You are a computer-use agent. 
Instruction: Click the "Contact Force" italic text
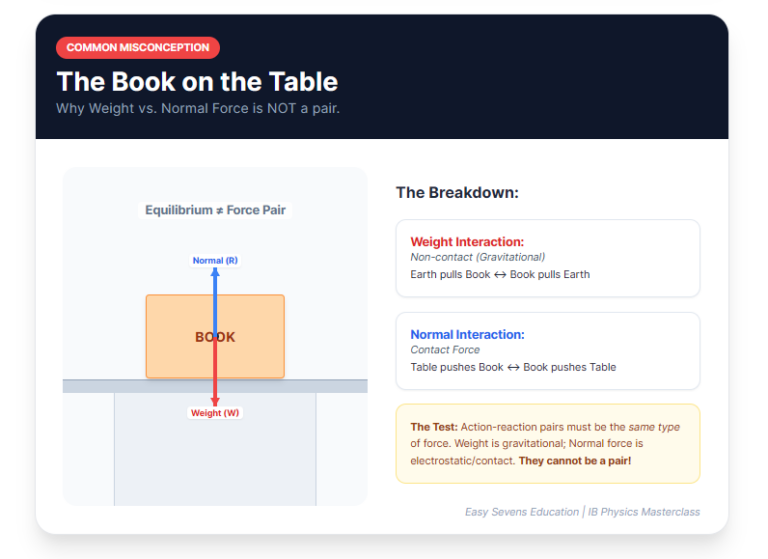445,350
